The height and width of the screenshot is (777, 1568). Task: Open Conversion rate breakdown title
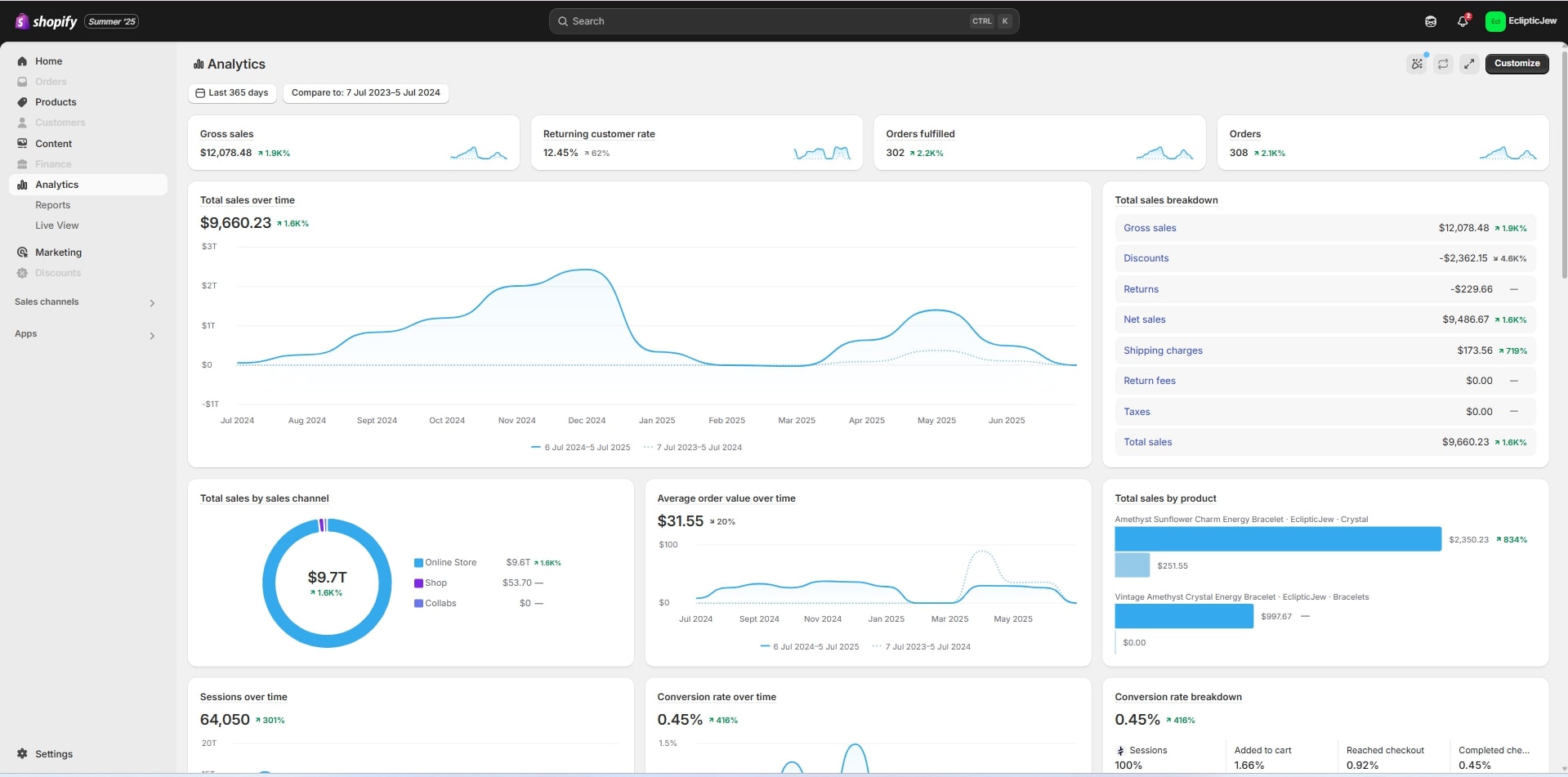1178,697
